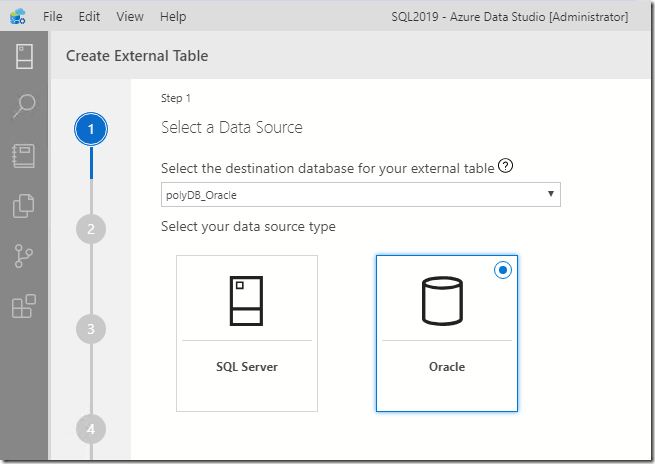Click the destination database instruction text
The height and width of the screenshot is (464, 655).
point(328,168)
